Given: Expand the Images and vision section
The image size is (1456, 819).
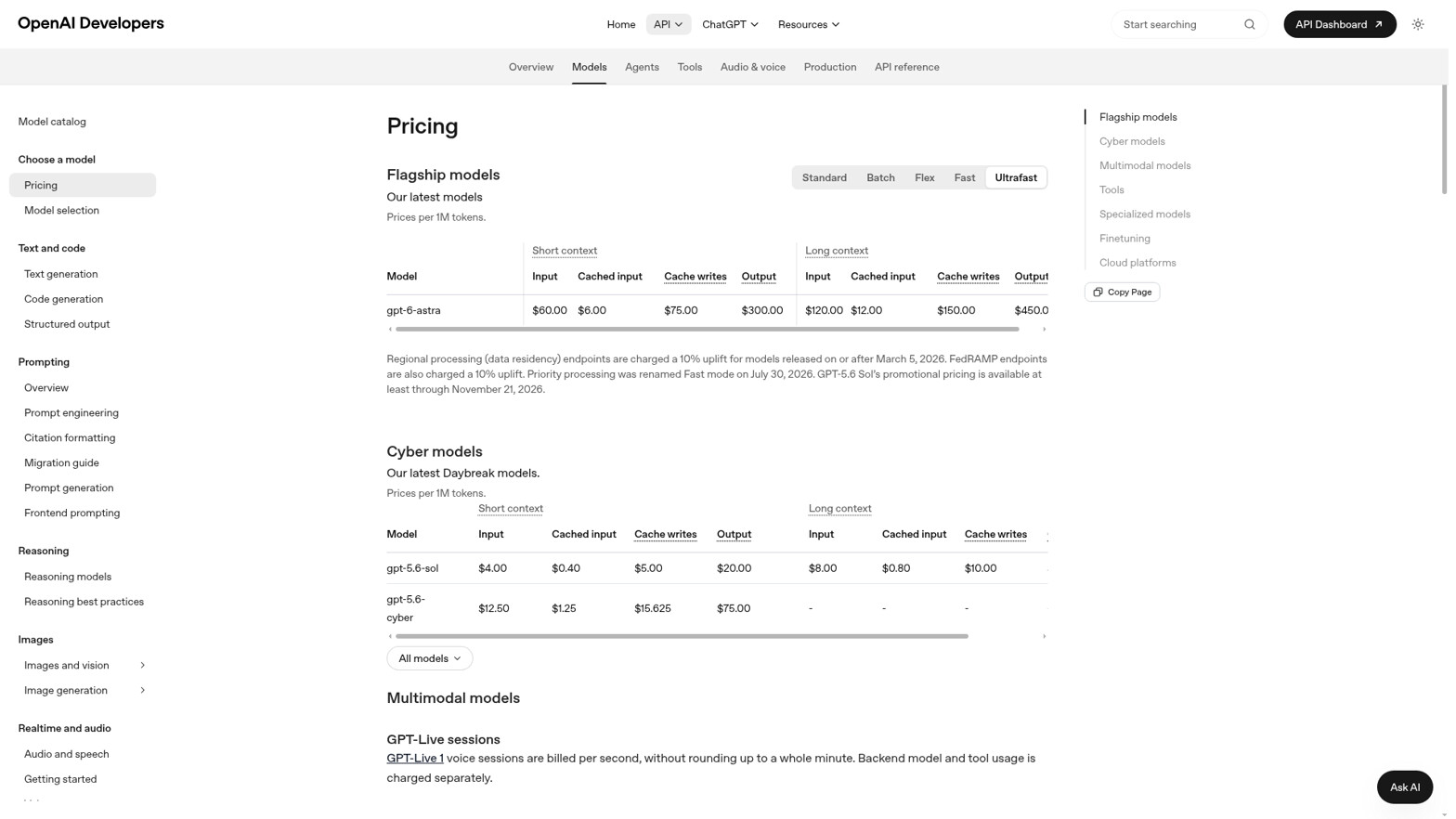Looking at the screenshot, I should pyautogui.click(x=142, y=666).
